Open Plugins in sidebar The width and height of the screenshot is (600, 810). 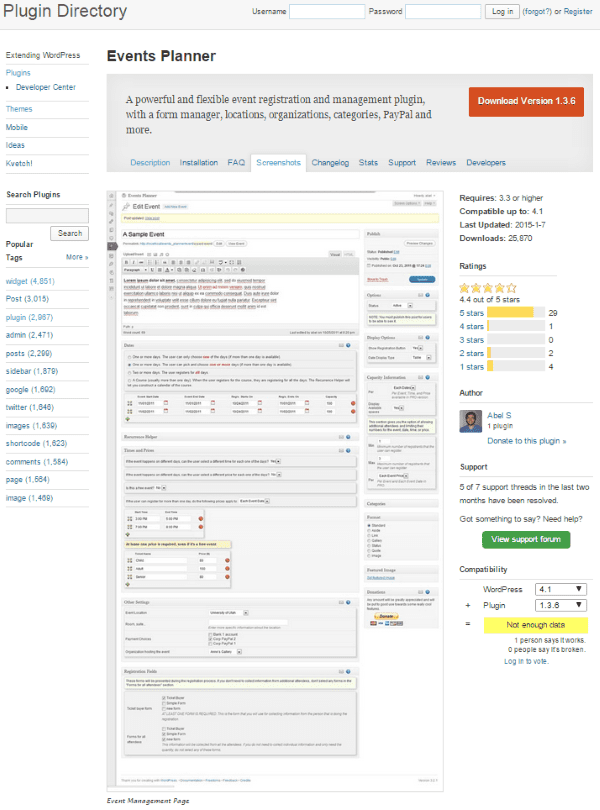[x=18, y=73]
